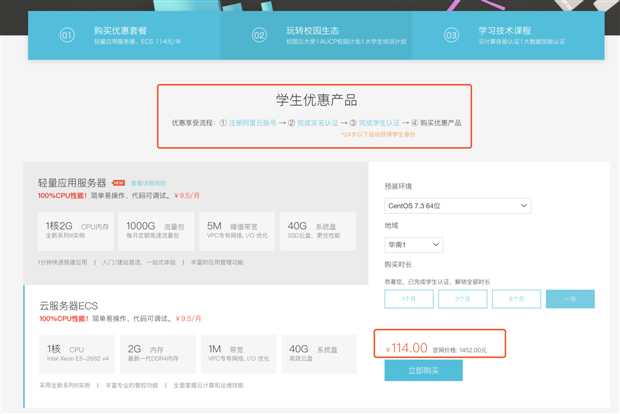Click the 1核 CPU spec card under ECS
Image resolution: width=620 pixels, height=414 pixels.
(x=77, y=354)
